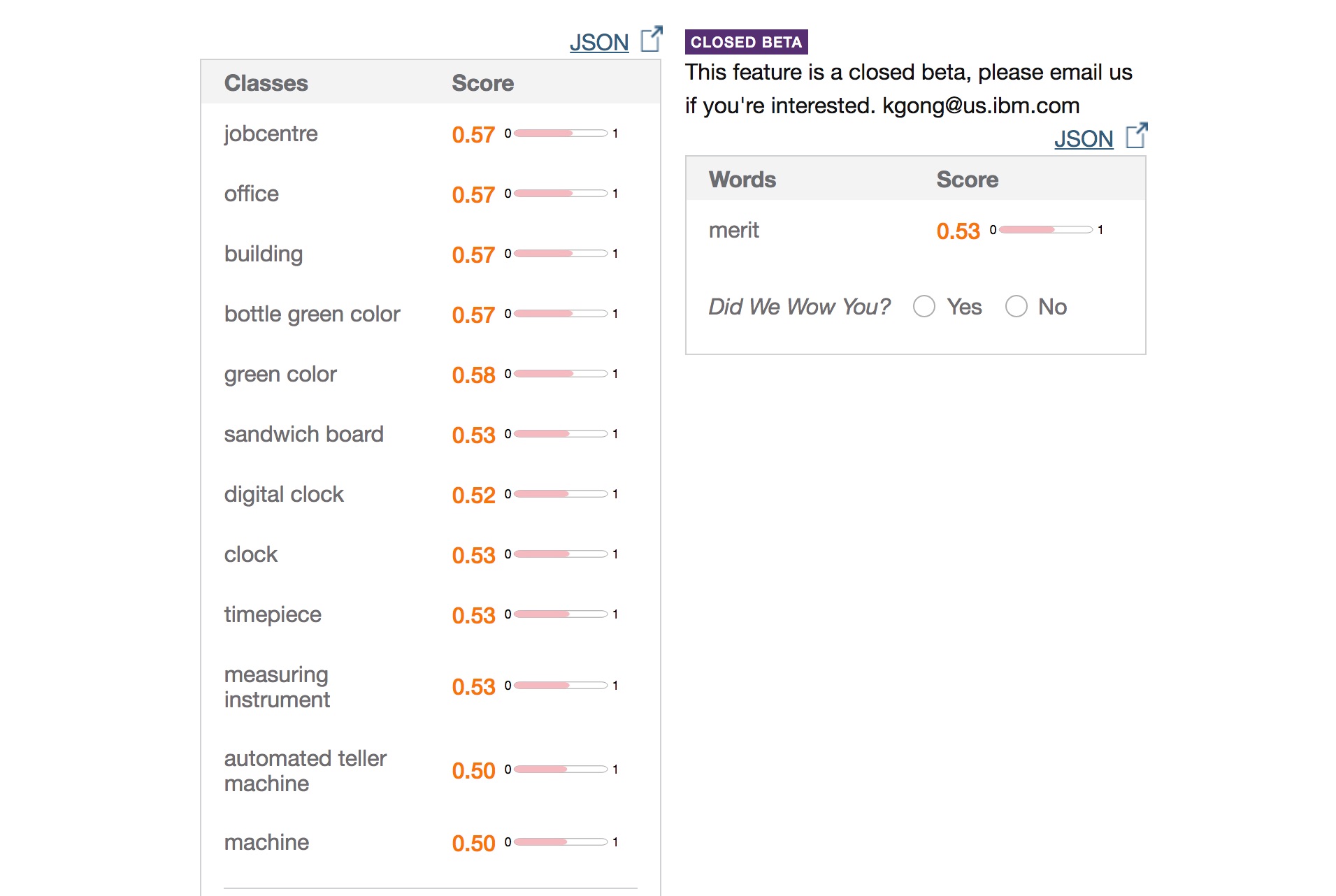
Task: Click the sandwich board class row label
Action: (x=303, y=434)
